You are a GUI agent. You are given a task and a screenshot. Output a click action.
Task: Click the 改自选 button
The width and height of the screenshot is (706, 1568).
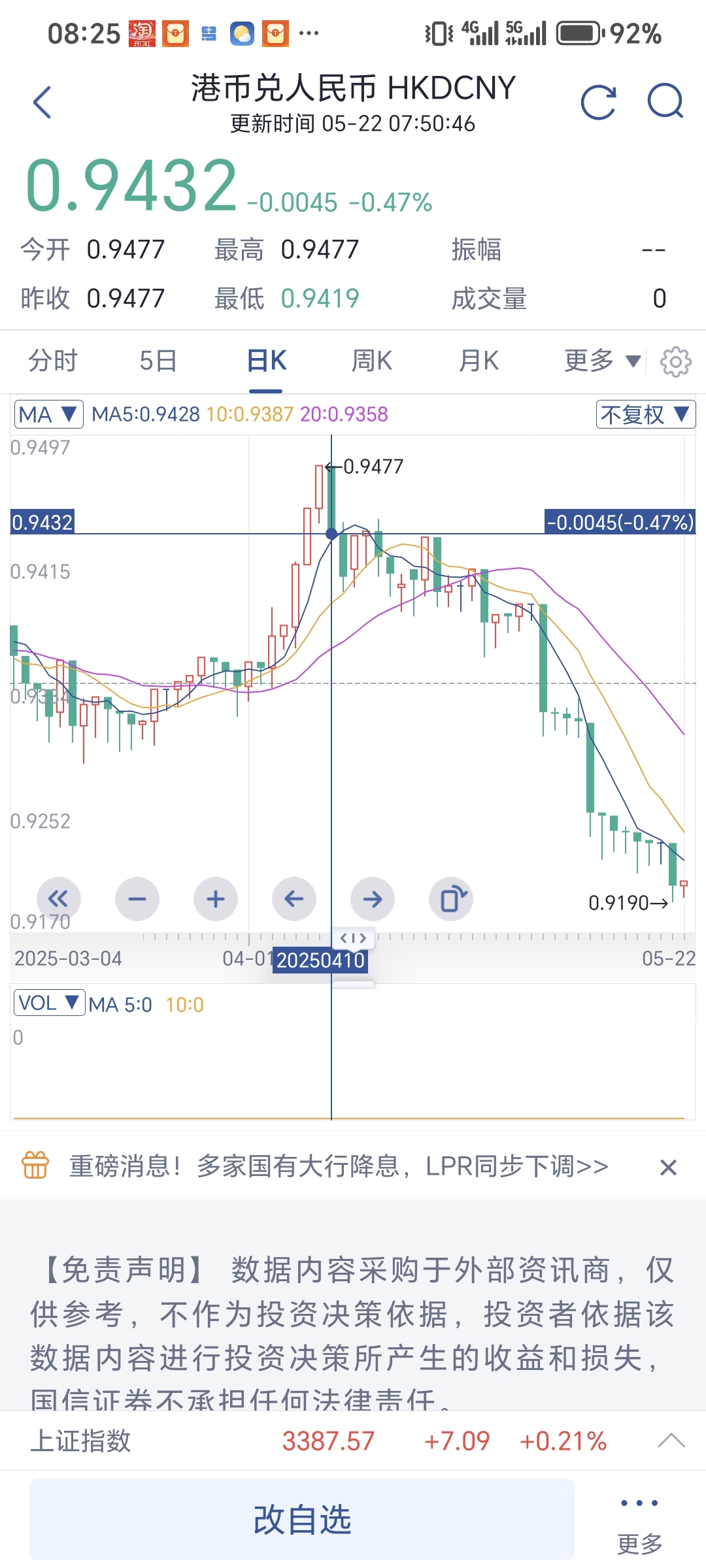click(302, 1519)
